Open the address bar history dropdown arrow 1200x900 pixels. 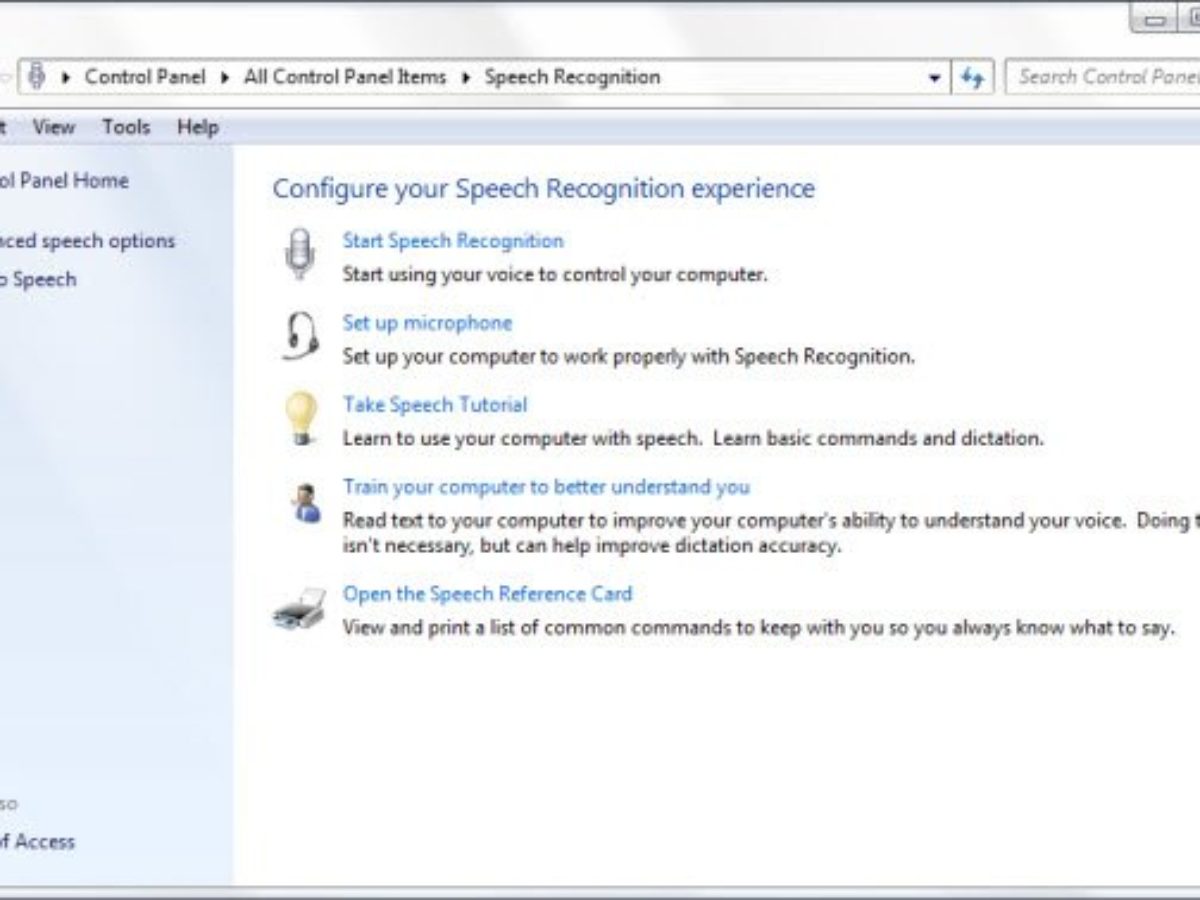(934, 78)
